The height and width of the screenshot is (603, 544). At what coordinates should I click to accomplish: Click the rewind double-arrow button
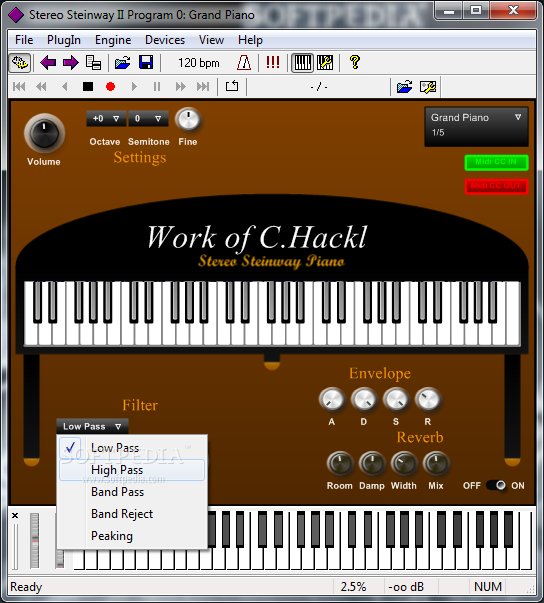pyautogui.click(x=41, y=87)
